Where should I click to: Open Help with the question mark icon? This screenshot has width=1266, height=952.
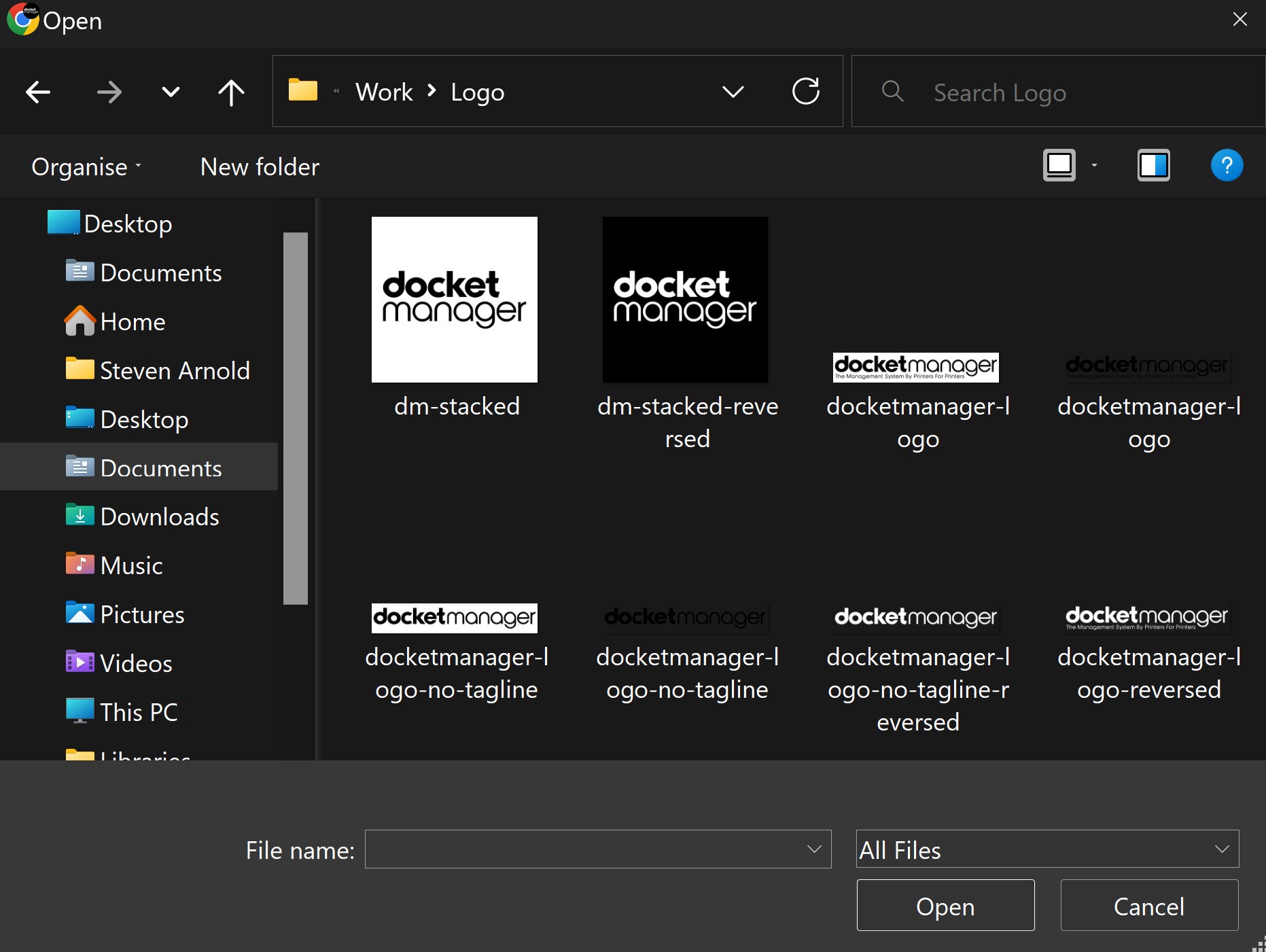1227,165
